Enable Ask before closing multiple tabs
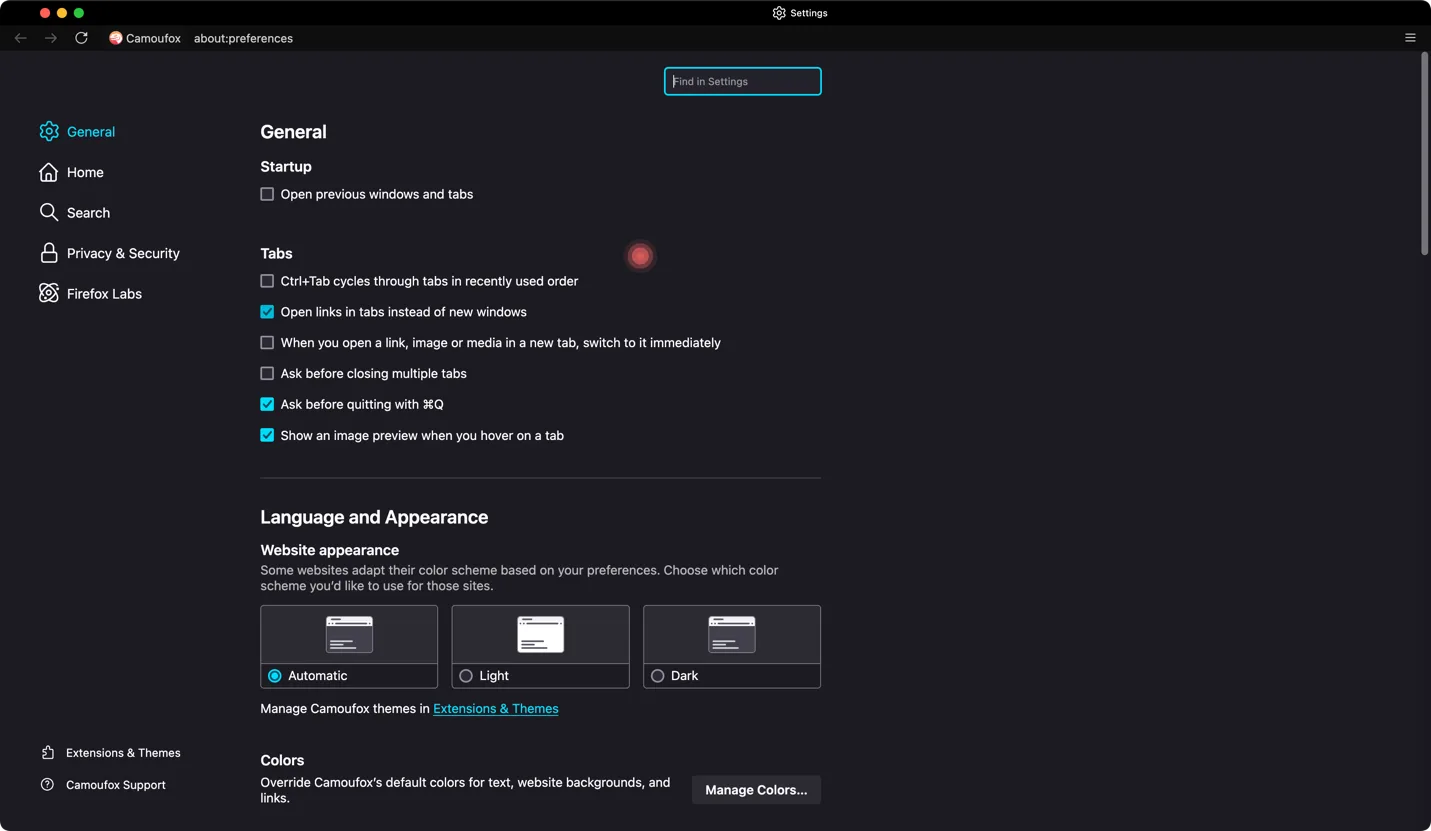Viewport: 1431px width, 831px height. pyautogui.click(x=267, y=373)
